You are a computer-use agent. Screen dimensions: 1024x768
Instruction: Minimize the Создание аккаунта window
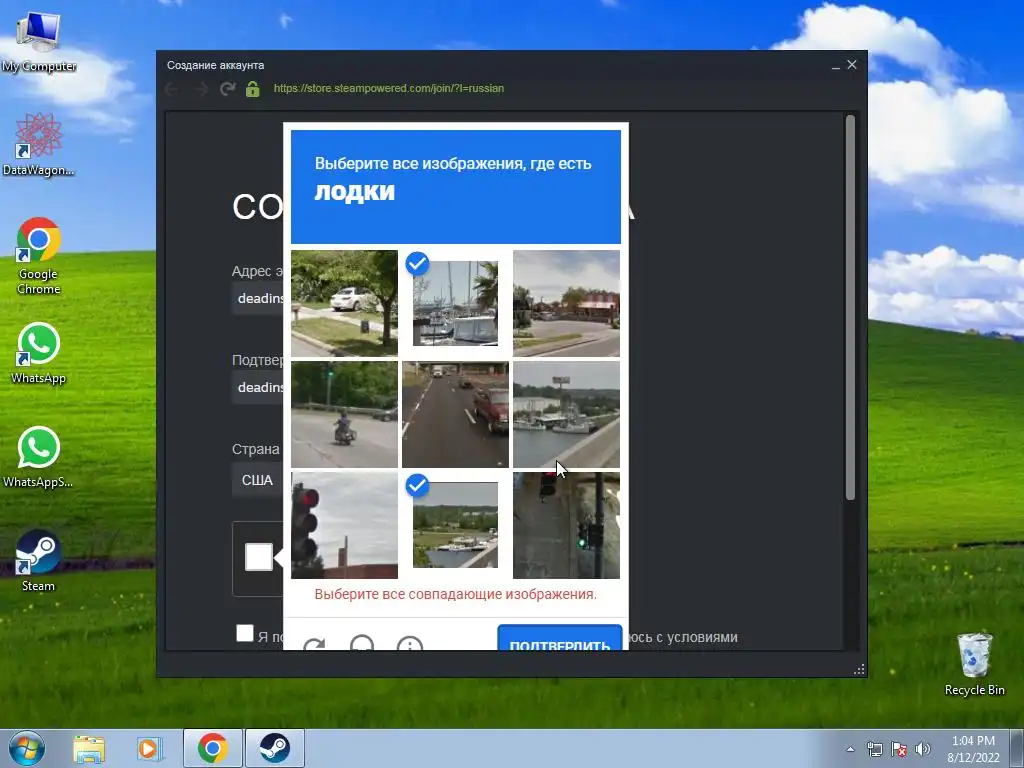836,65
